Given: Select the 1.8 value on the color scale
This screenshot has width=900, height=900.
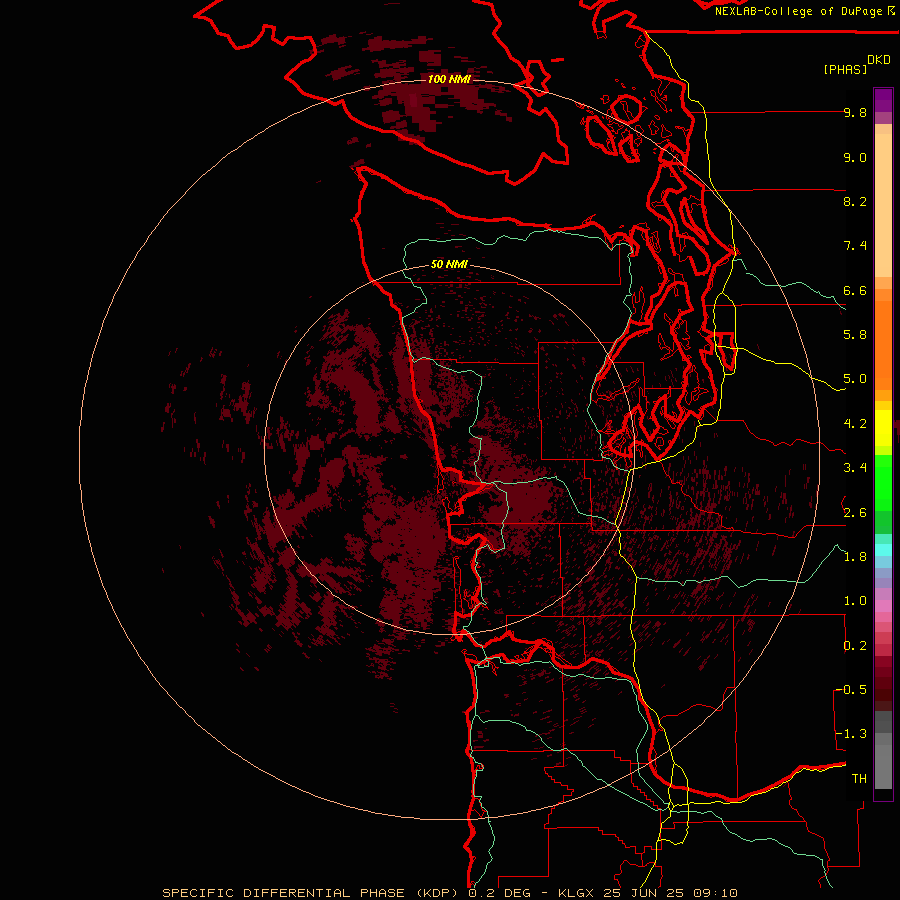Looking at the screenshot, I should (855, 557).
